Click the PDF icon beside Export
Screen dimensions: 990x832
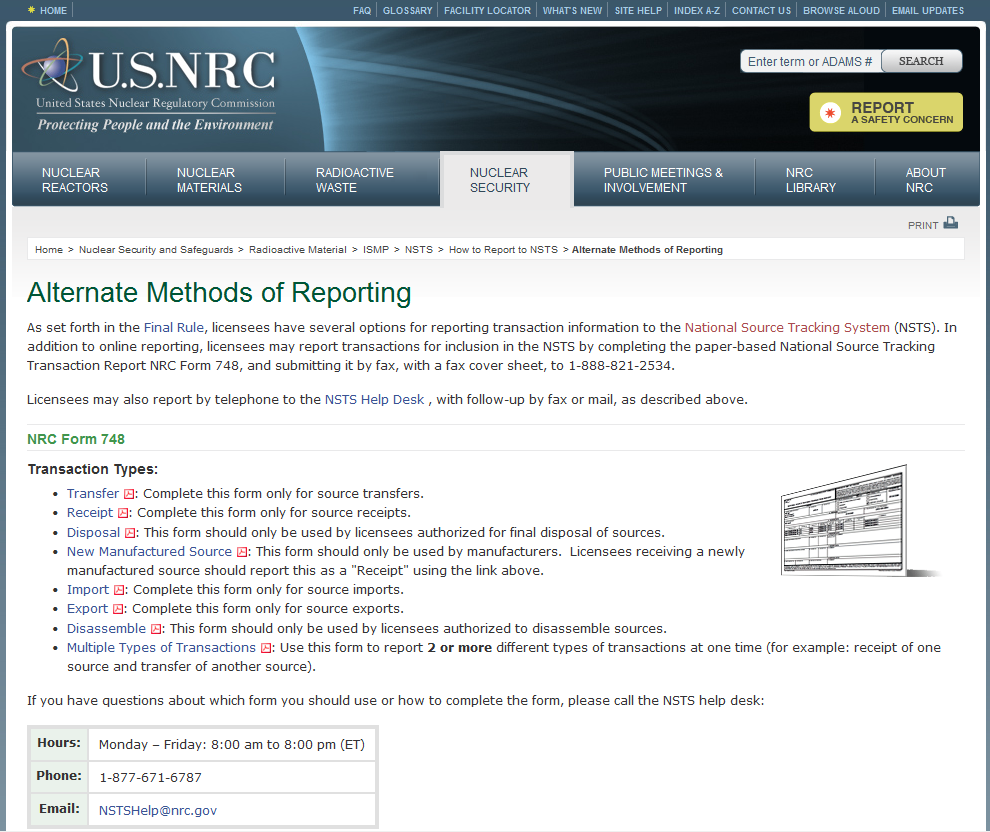pyautogui.click(x=118, y=609)
